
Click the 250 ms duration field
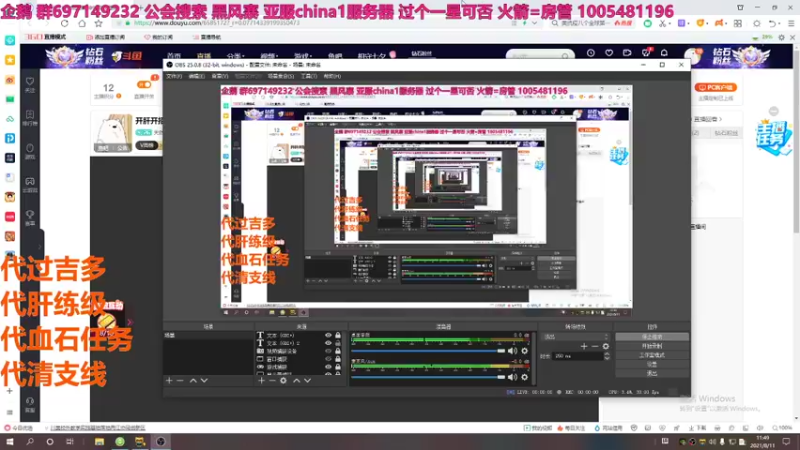pyautogui.click(x=578, y=356)
